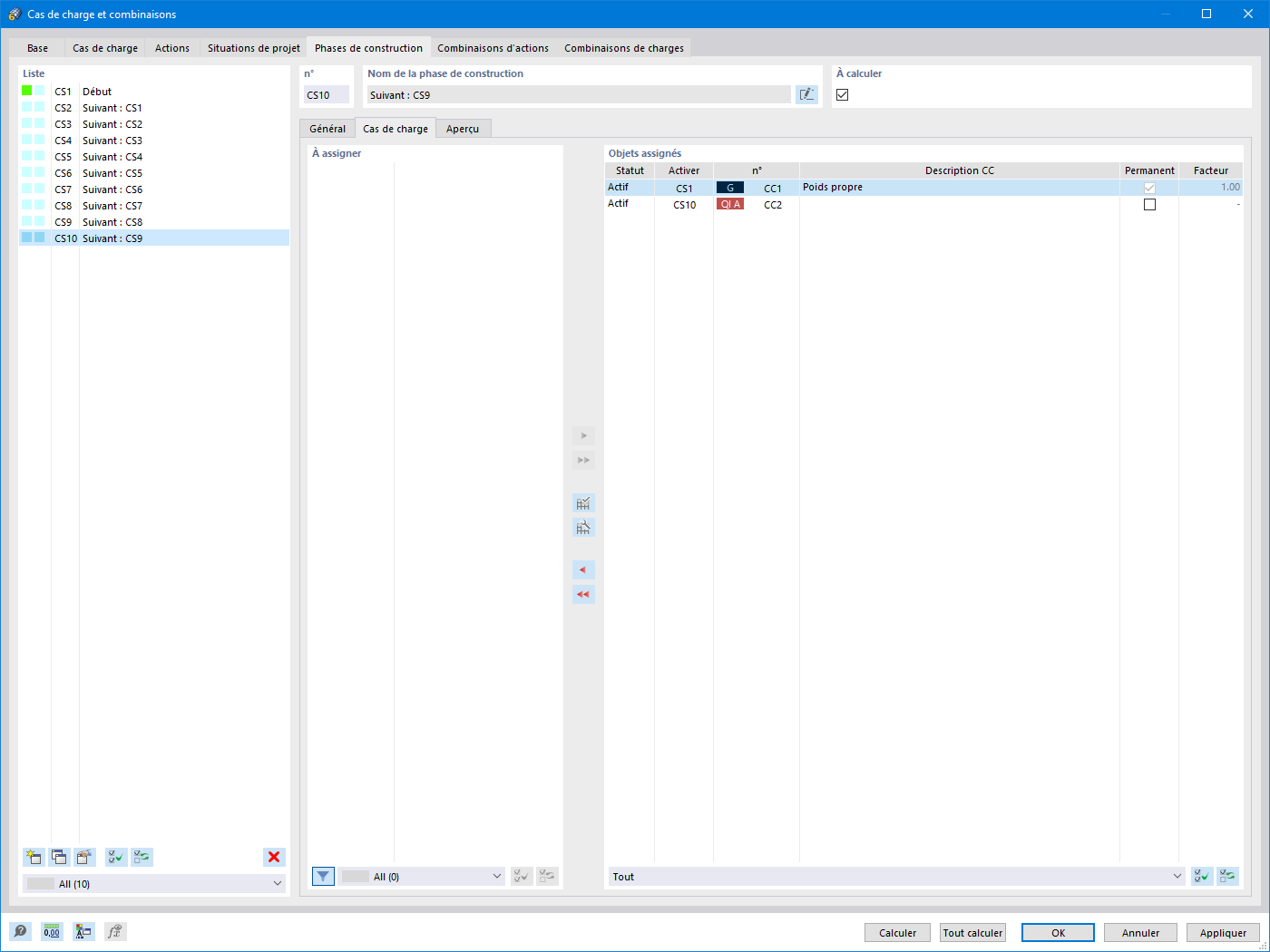This screenshot has height=952, width=1270.
Task: Switch to the Base tab
Action: 37,48
